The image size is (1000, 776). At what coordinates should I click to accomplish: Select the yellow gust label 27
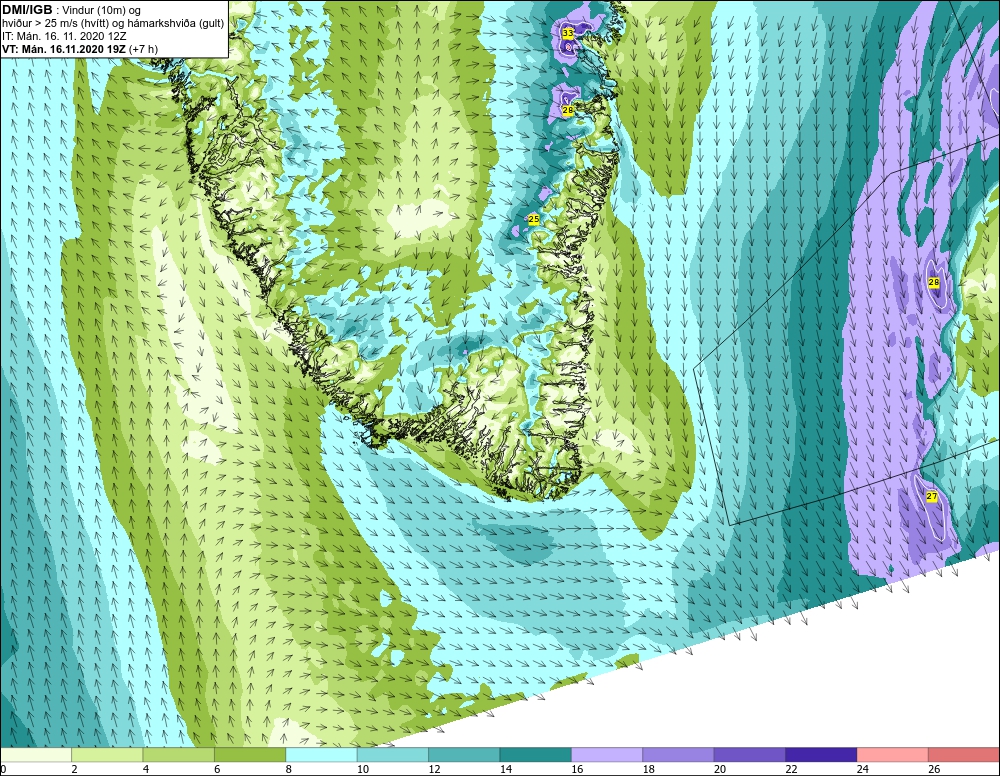coord(931,496)
